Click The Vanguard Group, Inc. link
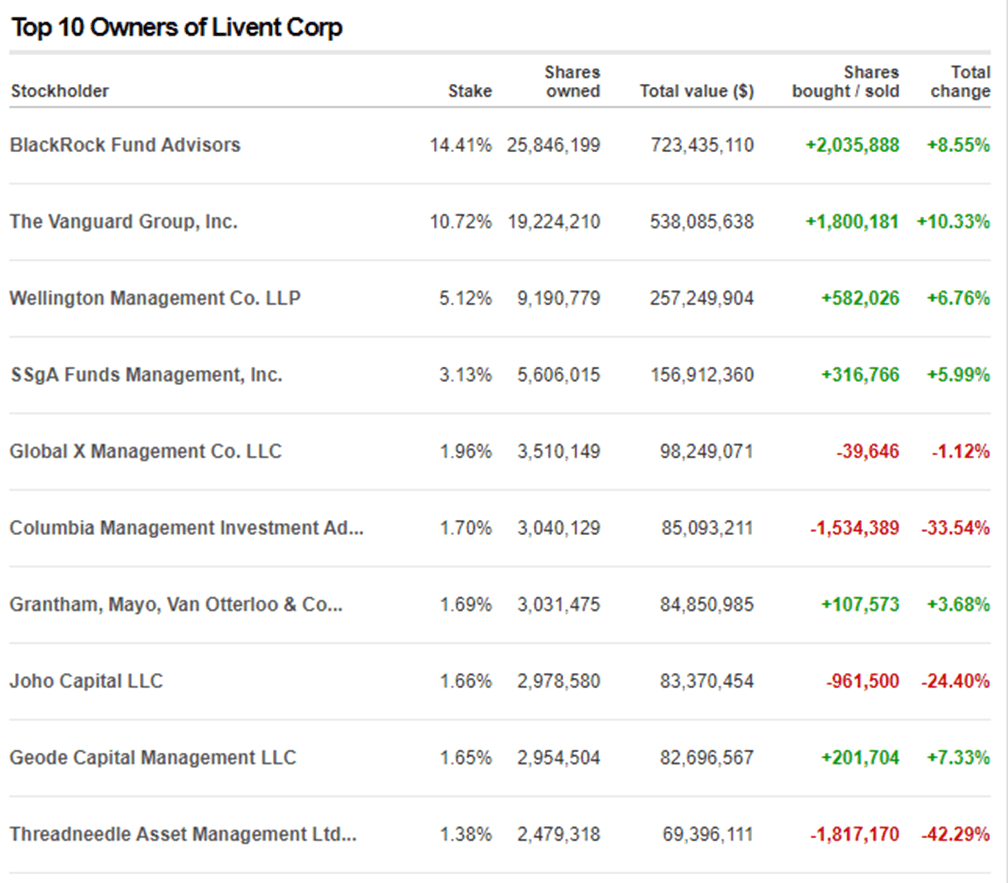 coord(124,222)
